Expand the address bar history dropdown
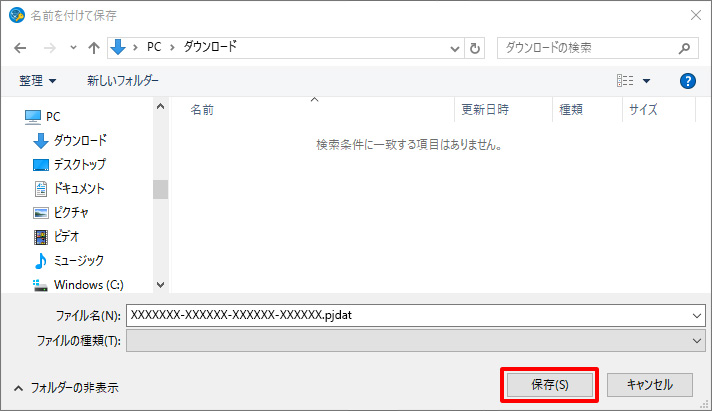Image resolution: width=712 pixels, height=411 pixels. tap(455, 48)
